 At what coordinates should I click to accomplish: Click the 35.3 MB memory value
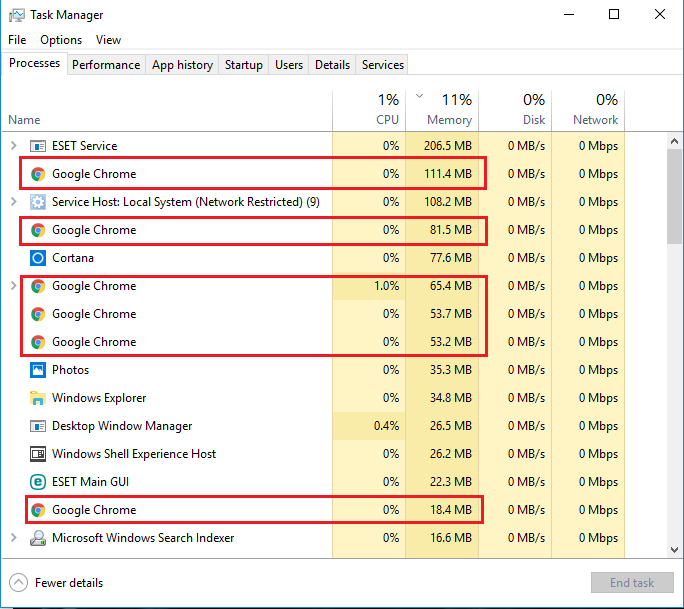pyautogui.click(x=451, y=370)
